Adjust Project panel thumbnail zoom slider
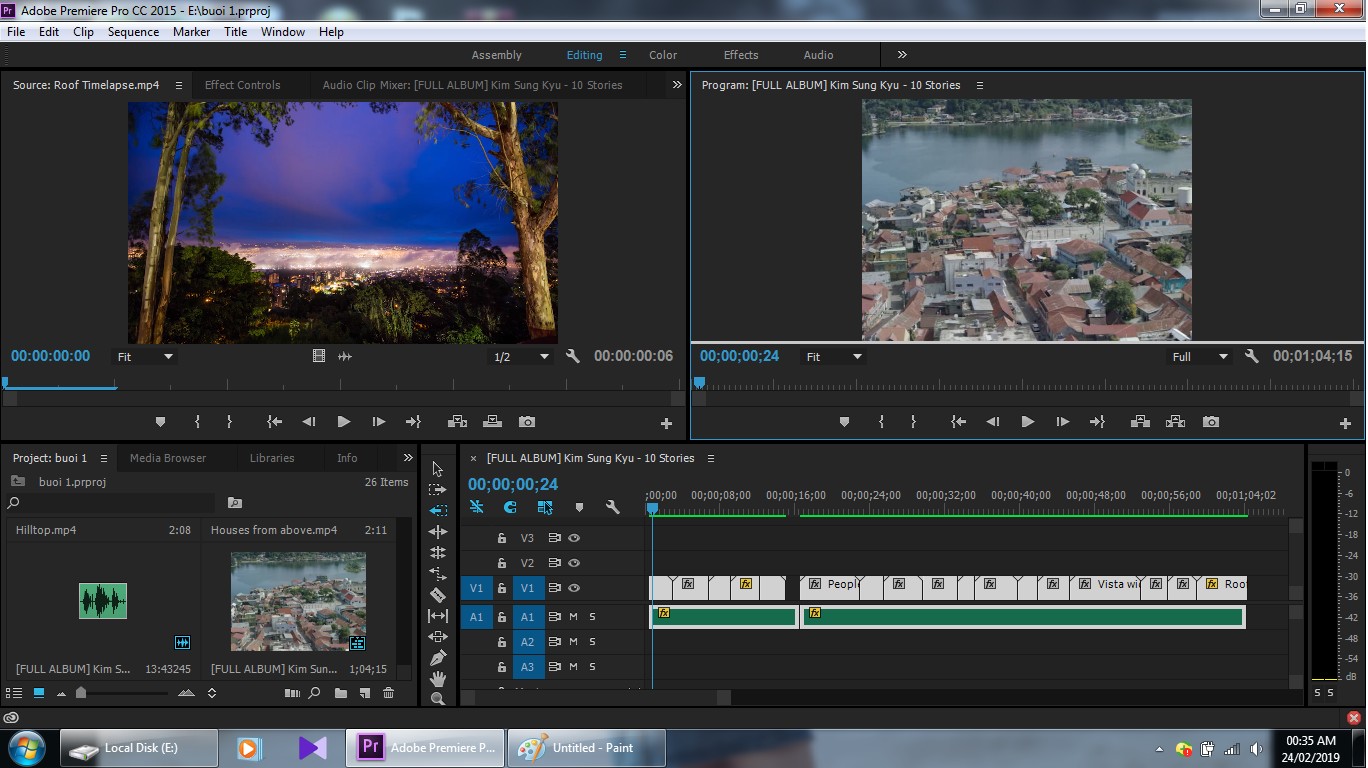Image resolution: width=1368 pixels, height=768 pixels. [81, 693]
